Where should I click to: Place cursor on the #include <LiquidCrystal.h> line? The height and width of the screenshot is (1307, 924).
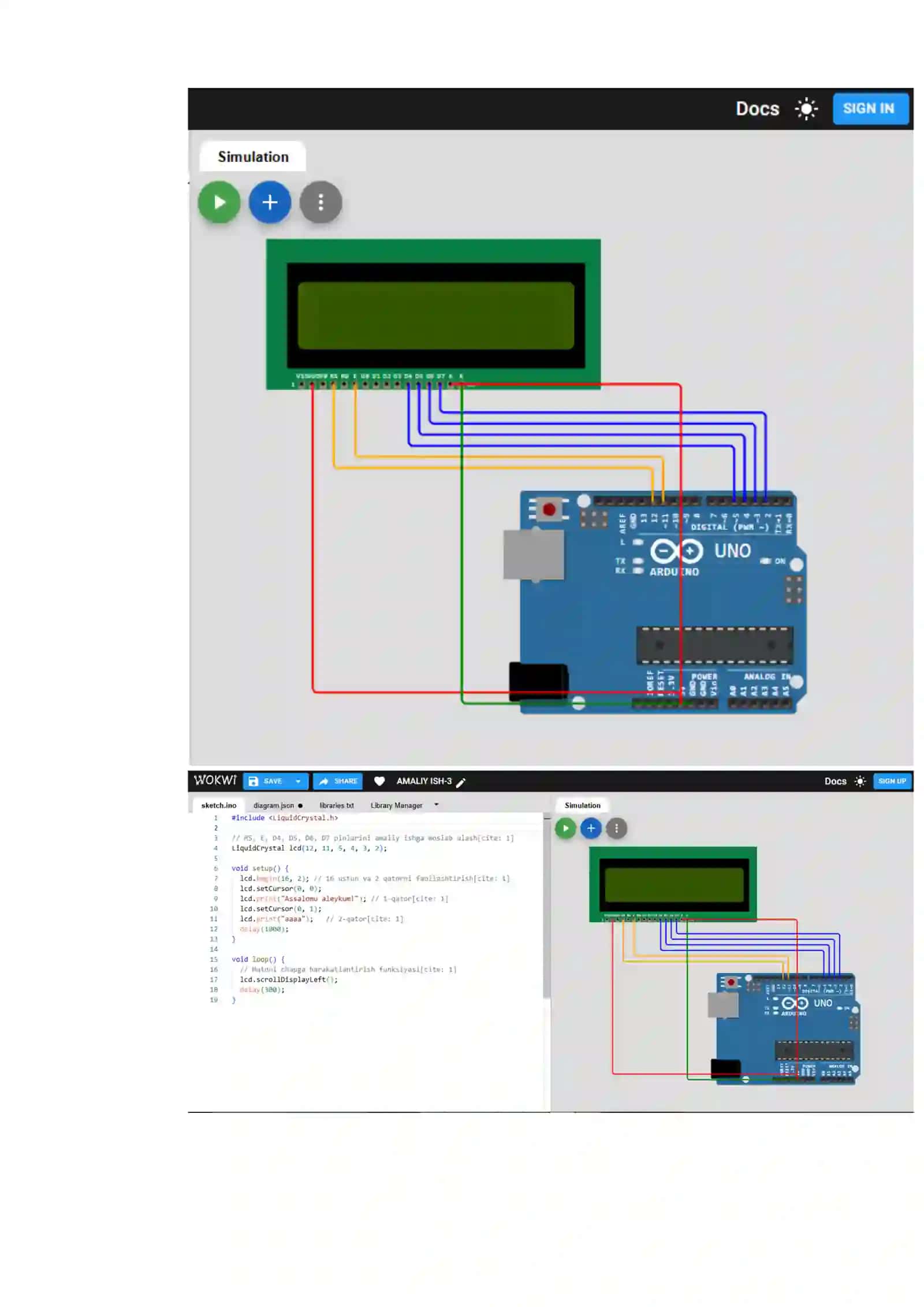(x=284, y=818)
